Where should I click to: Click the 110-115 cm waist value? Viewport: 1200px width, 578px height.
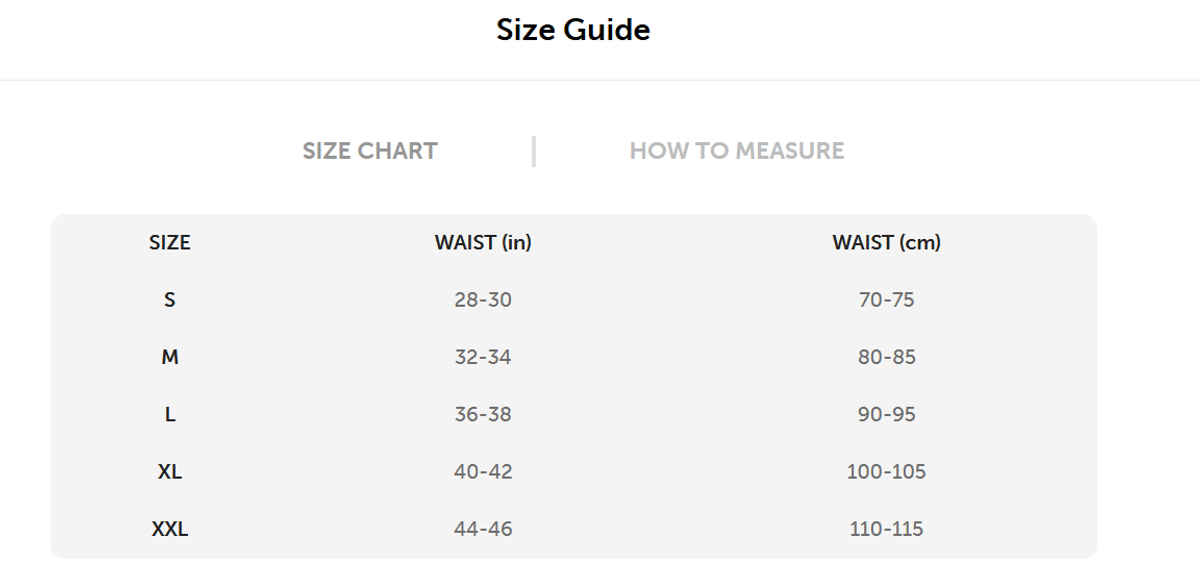pos(886,529)
